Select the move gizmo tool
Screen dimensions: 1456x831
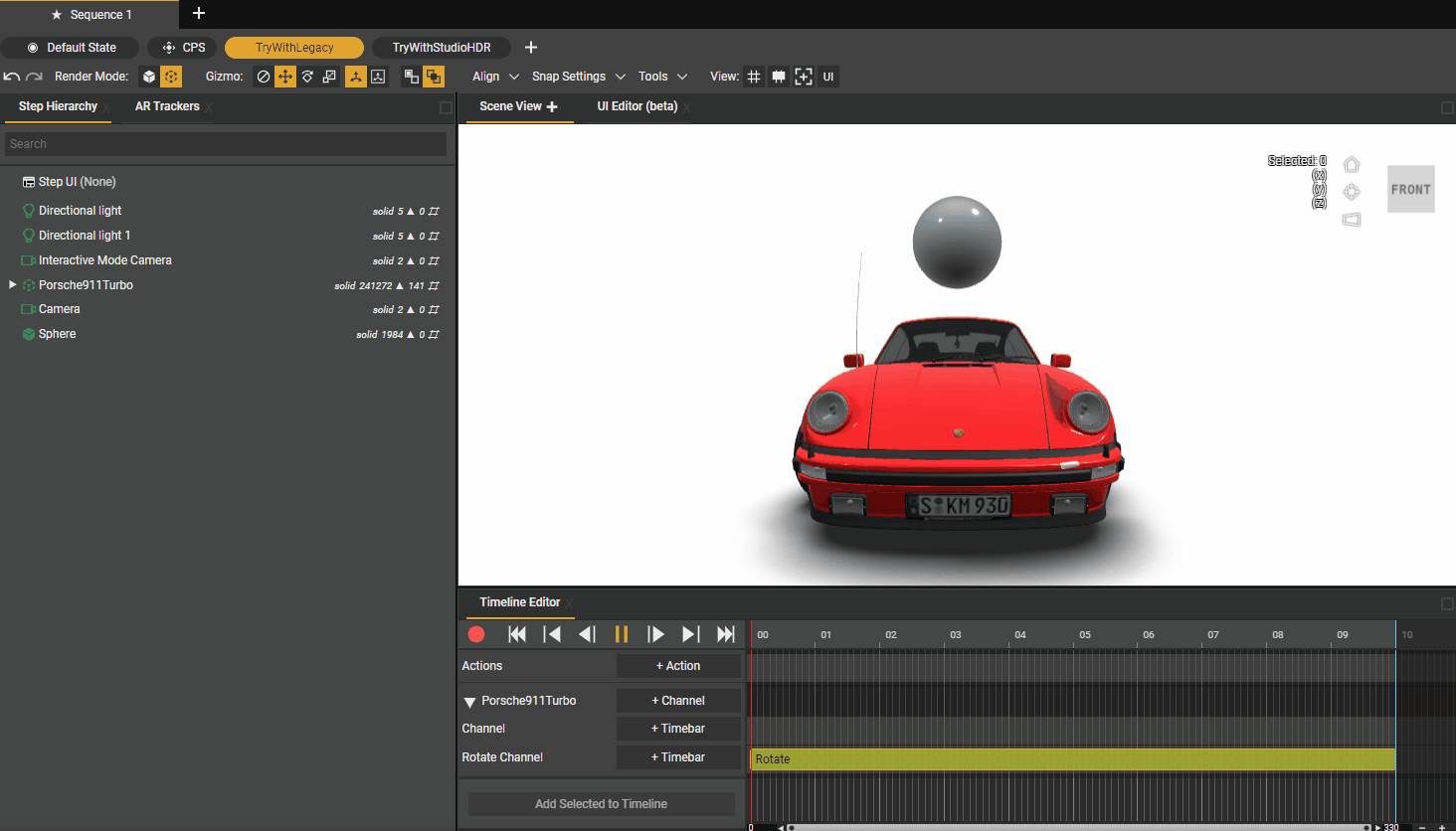point(285,77)
